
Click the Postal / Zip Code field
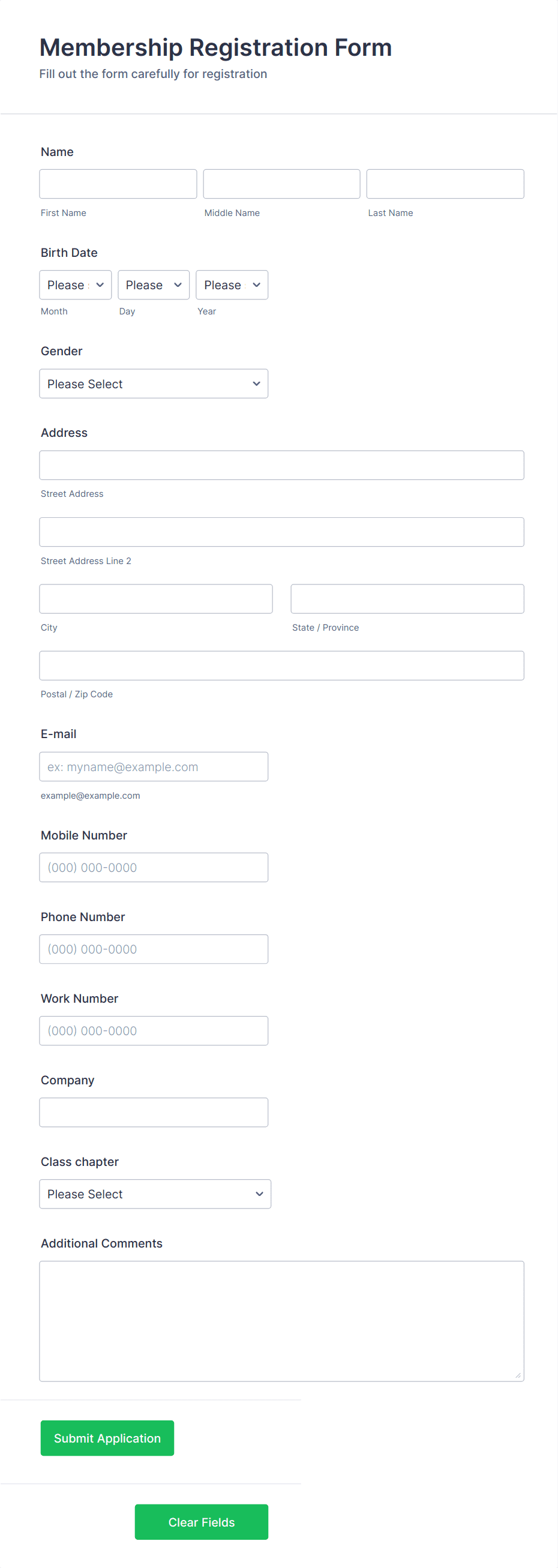click(281, 665)
